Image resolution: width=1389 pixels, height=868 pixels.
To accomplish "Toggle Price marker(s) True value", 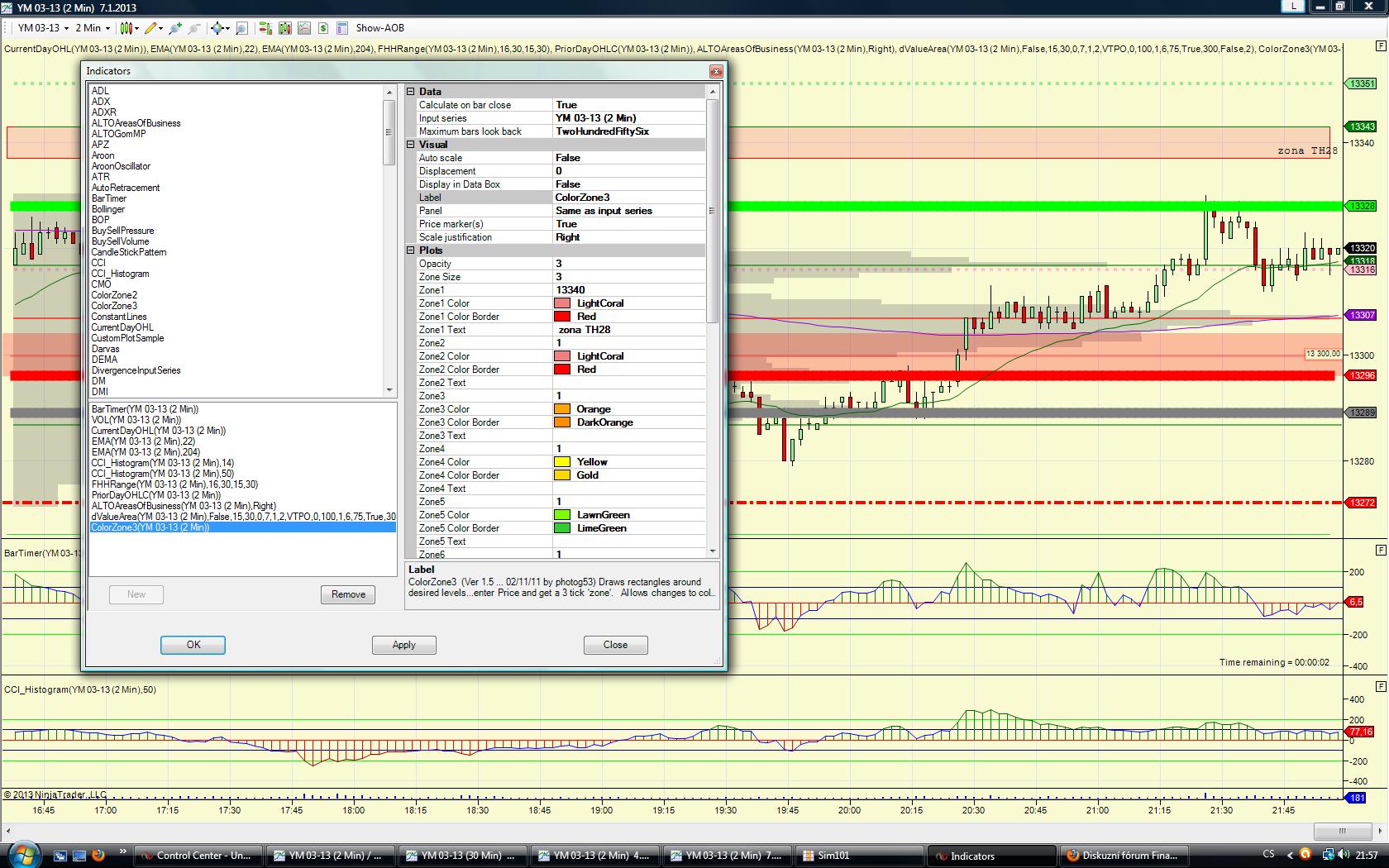I will [x=629, y=224].
